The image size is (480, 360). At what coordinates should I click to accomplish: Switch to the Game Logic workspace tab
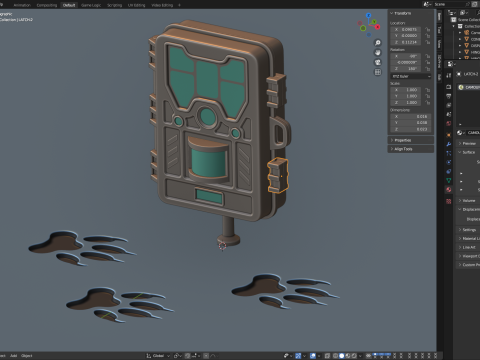coord(91,5)
